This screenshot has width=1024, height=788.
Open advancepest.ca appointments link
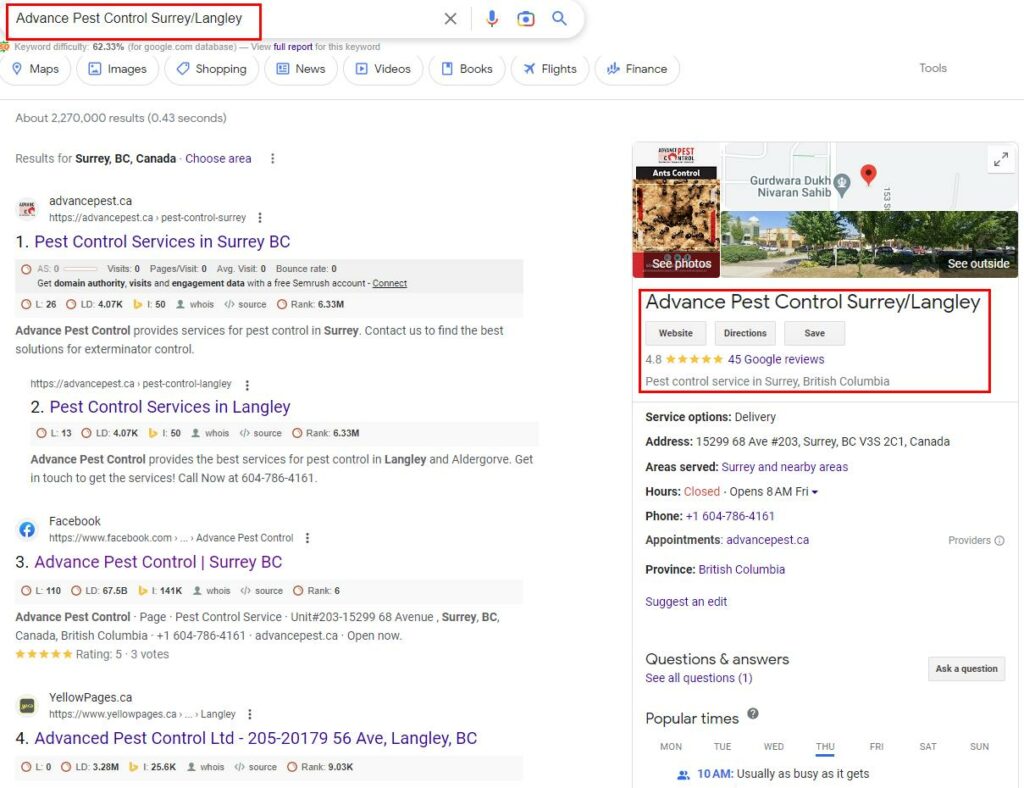767,540
